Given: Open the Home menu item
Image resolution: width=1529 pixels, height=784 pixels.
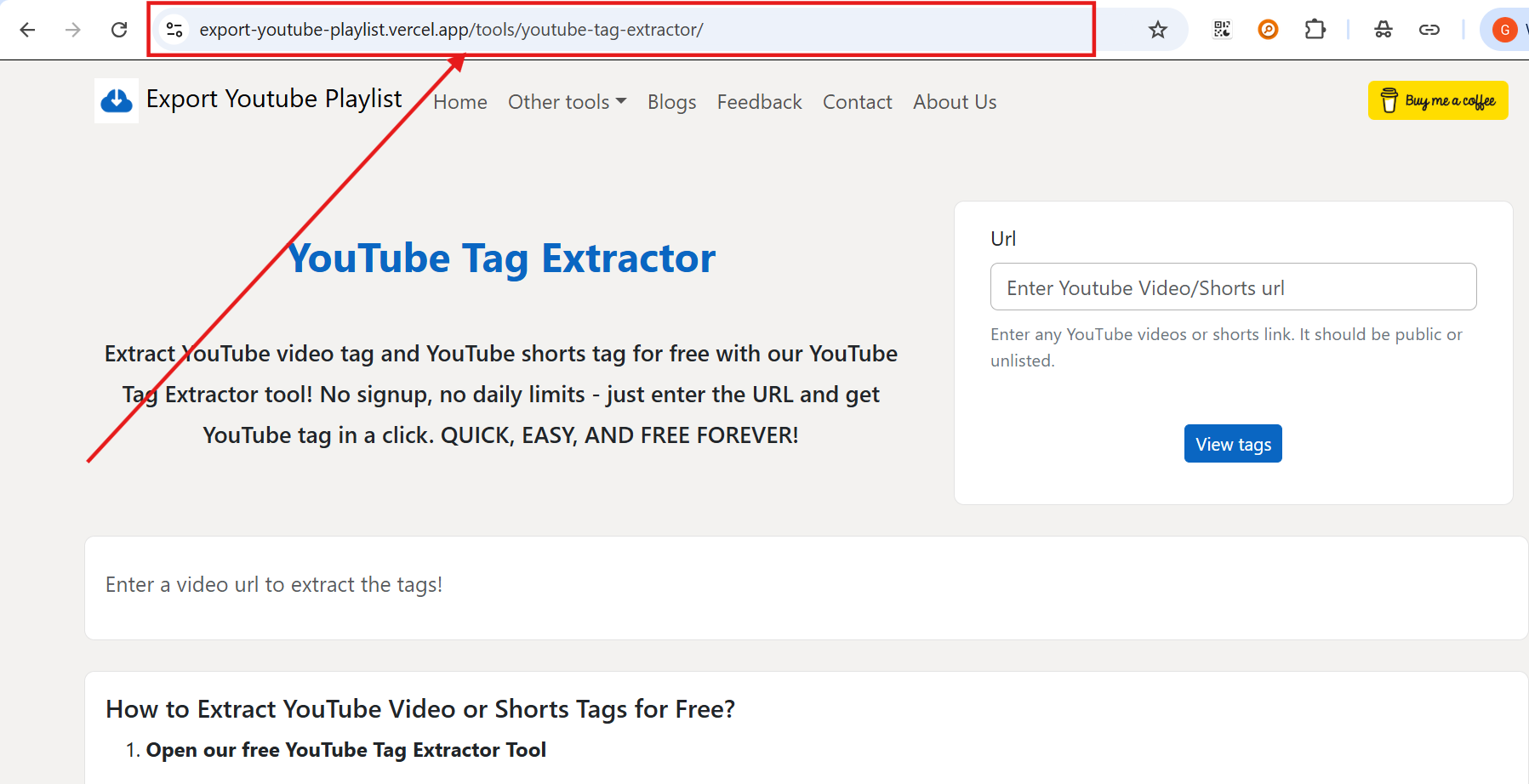Looking at the screenshot, I should click(459, 101).
